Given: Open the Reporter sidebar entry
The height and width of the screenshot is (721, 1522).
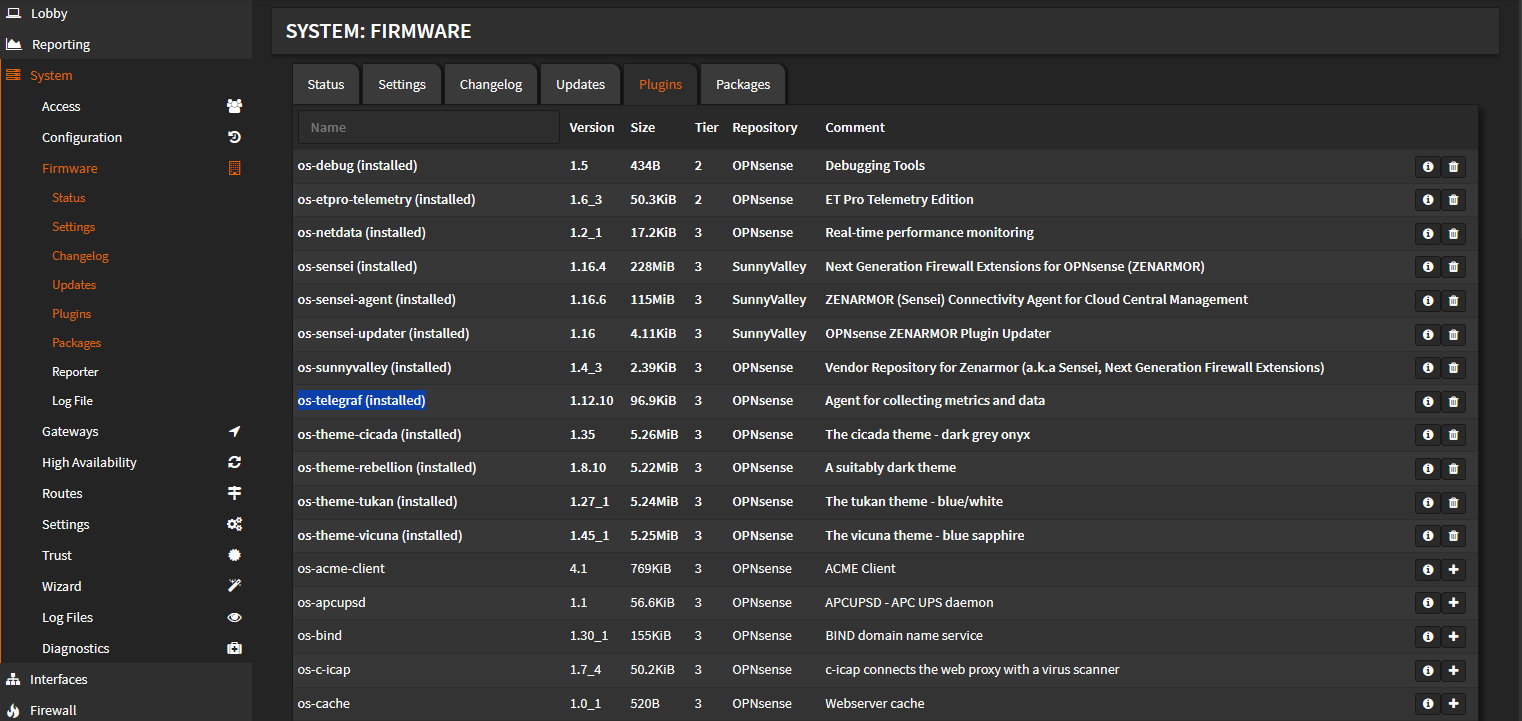Looking at the screenshot, I should pyautogui.click(x=75, y=372).
